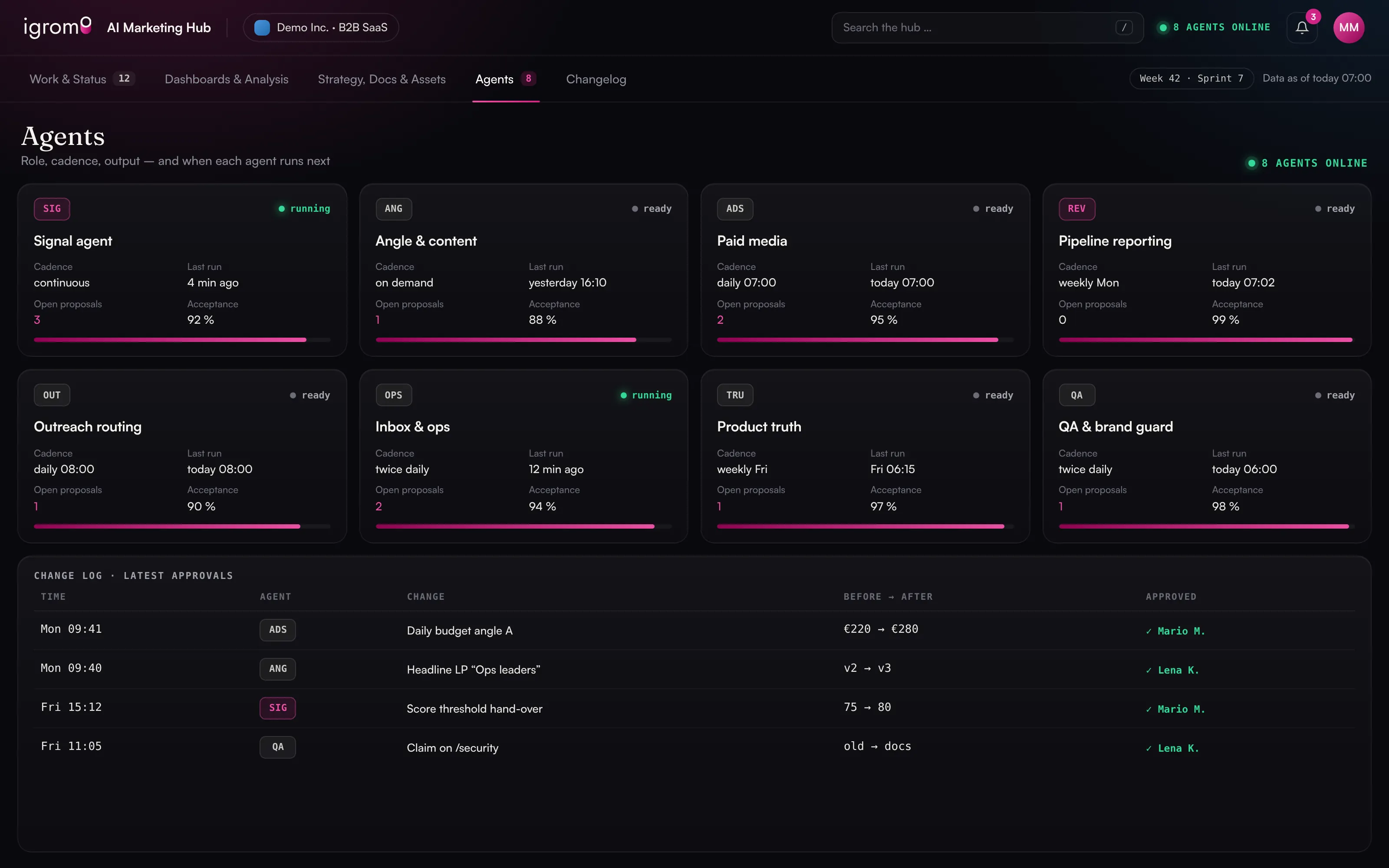Click the Week 42 · Sprint 7 pill

(1191, 79)
